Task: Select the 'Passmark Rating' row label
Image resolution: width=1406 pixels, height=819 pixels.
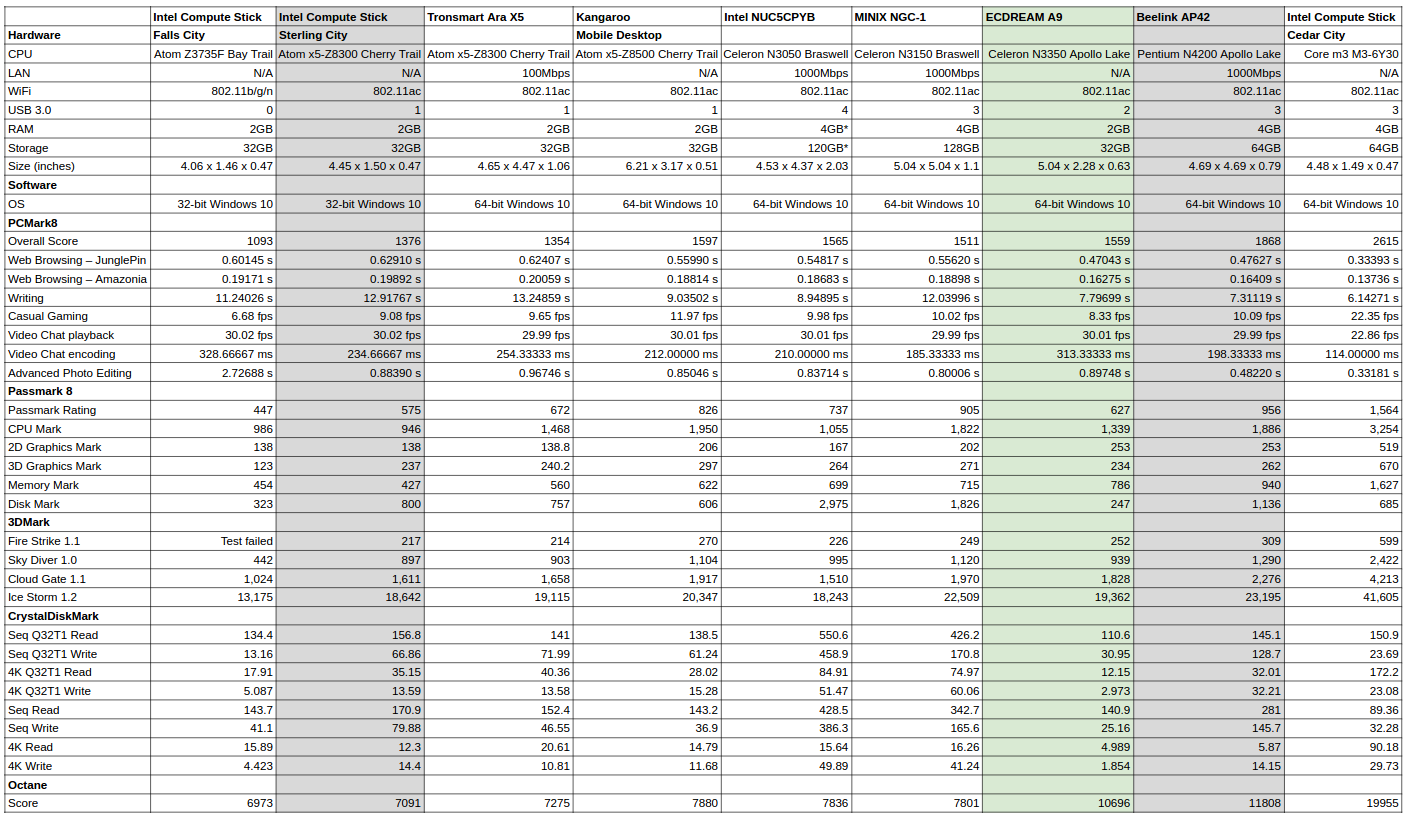Action: (78, 410)
